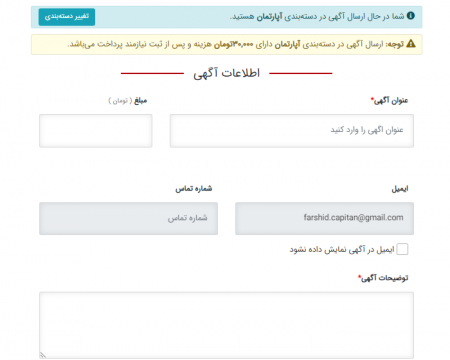Image resolution: width=450 pixels, height=360 pixels.
Task: Focus the مبلغ (تومان) price input field
Action: coord(96,131)
